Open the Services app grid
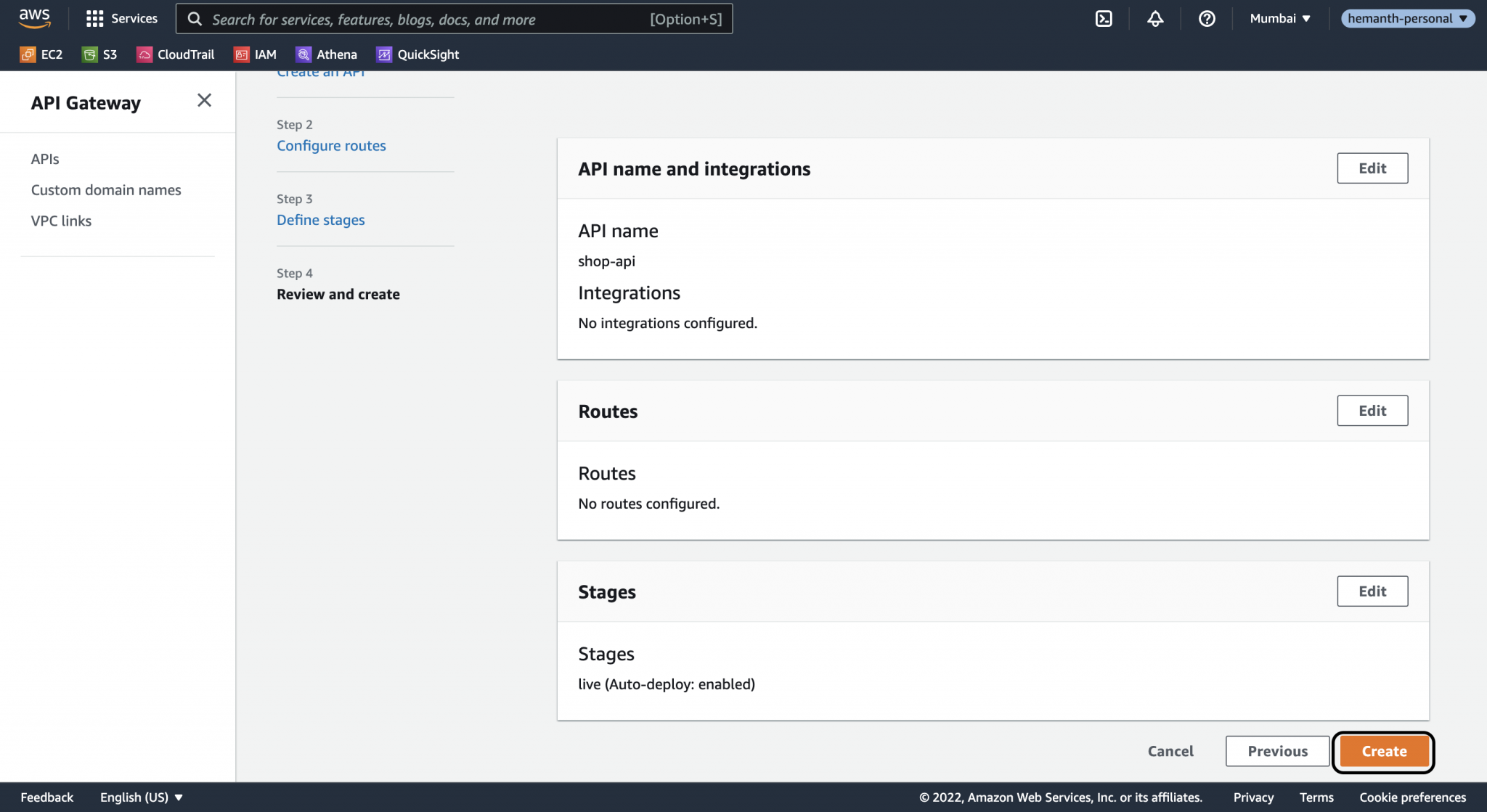The width and height of the screenshot is (1487, 812). pyautogui.click(x=121, y=18)
